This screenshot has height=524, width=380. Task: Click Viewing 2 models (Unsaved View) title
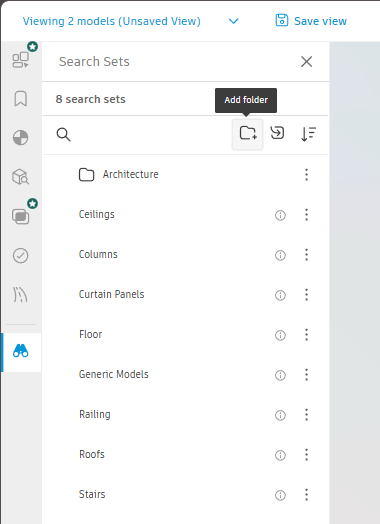112,21
